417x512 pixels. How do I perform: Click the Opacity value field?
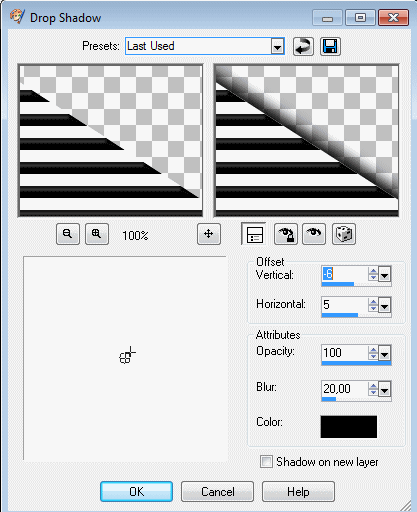tap(345, 353)
